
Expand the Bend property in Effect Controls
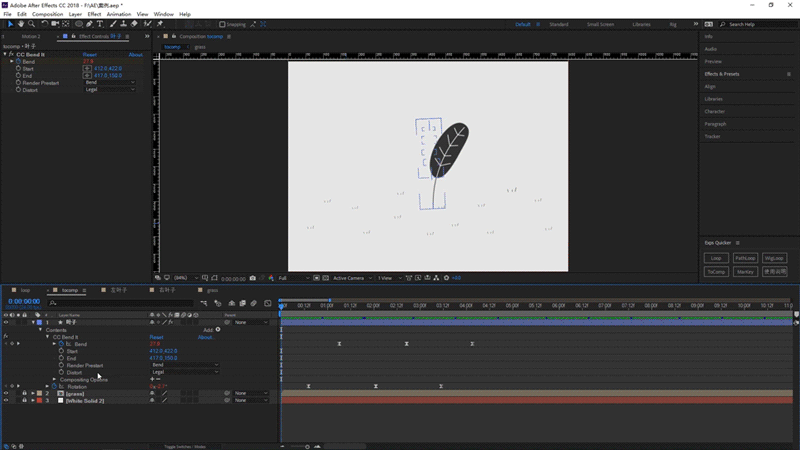pos(12,61)
